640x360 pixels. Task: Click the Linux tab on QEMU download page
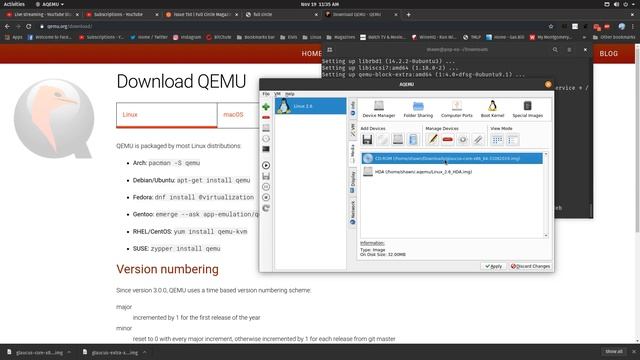click(x=167, y=115)
